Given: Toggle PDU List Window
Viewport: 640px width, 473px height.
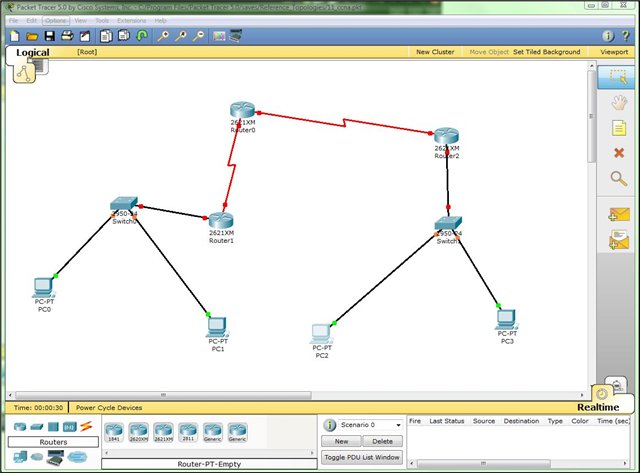Looking at the screenshot, I should 361,457.
